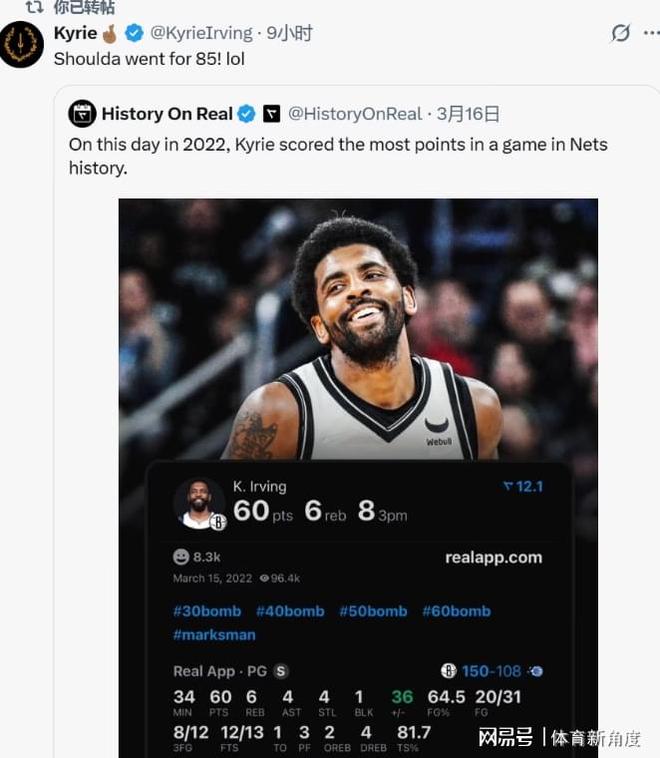
Task: Select the #marksman hashtag
Action: pyautogui.click(x=214, y=634)
